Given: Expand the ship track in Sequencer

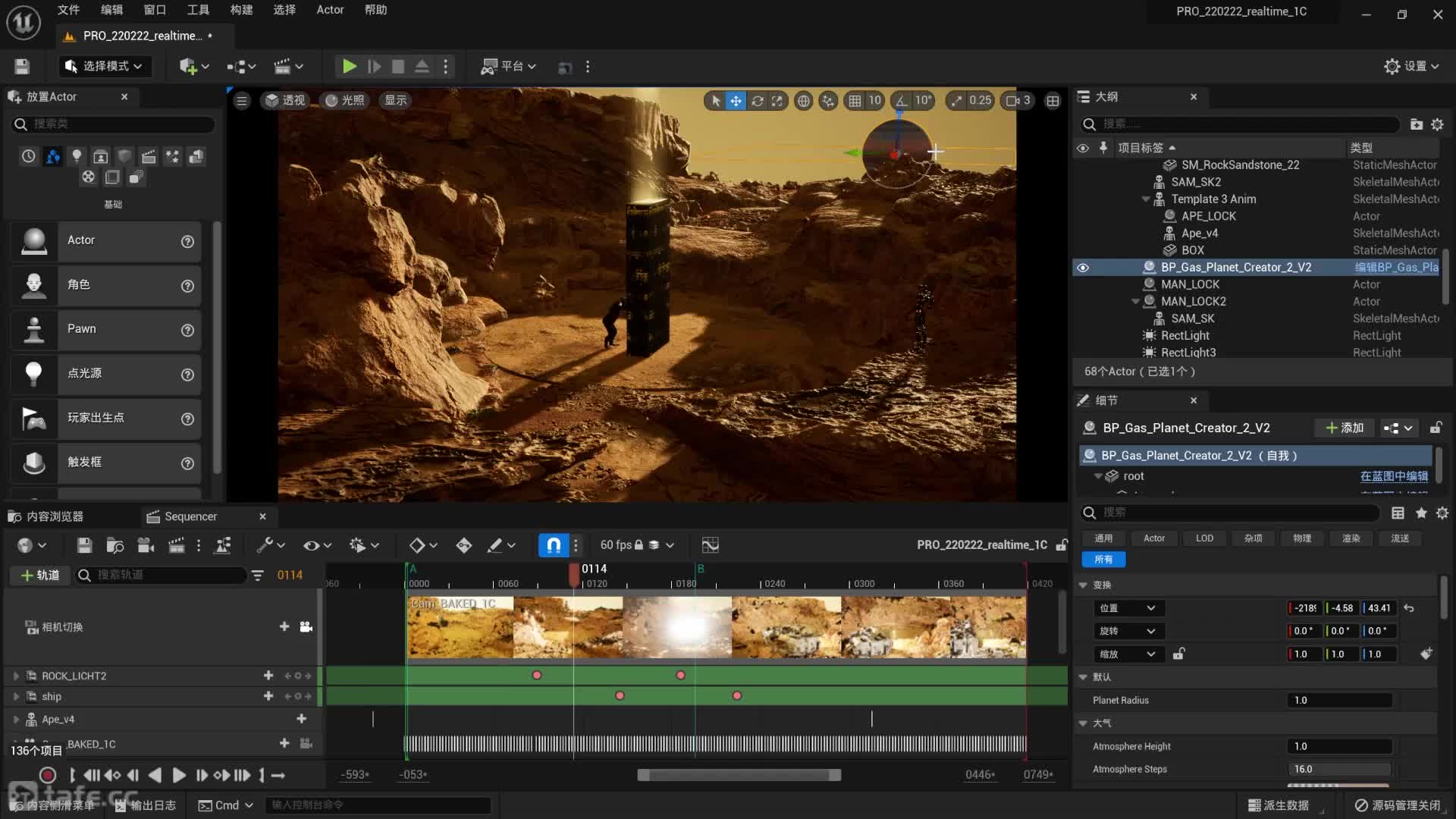Looking at the screenshot, I should (16, 697).
